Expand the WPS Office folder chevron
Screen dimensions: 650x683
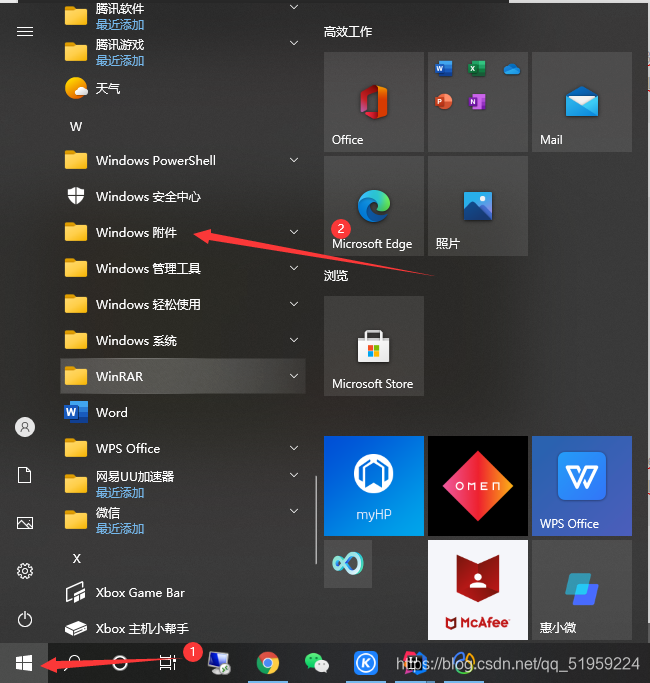pos(295,447)
